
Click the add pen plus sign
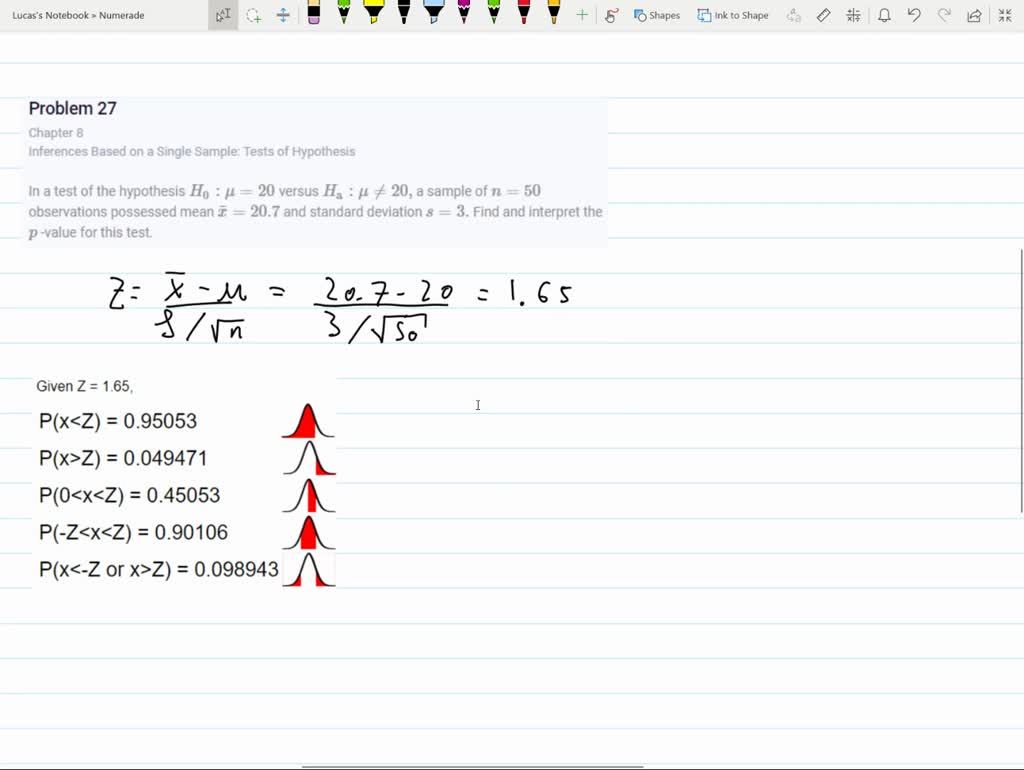click(581, 15)
